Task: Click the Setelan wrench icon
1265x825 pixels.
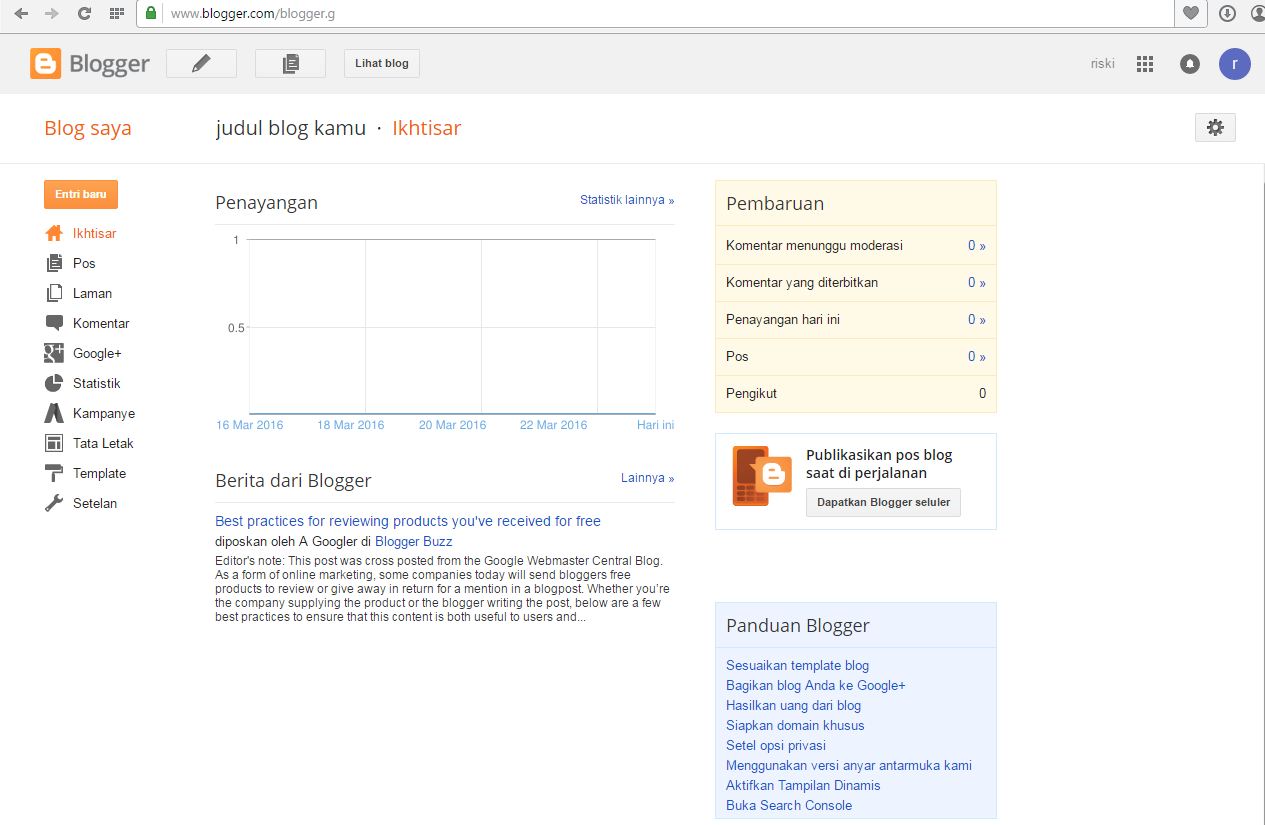Action: tap(54, 503)
